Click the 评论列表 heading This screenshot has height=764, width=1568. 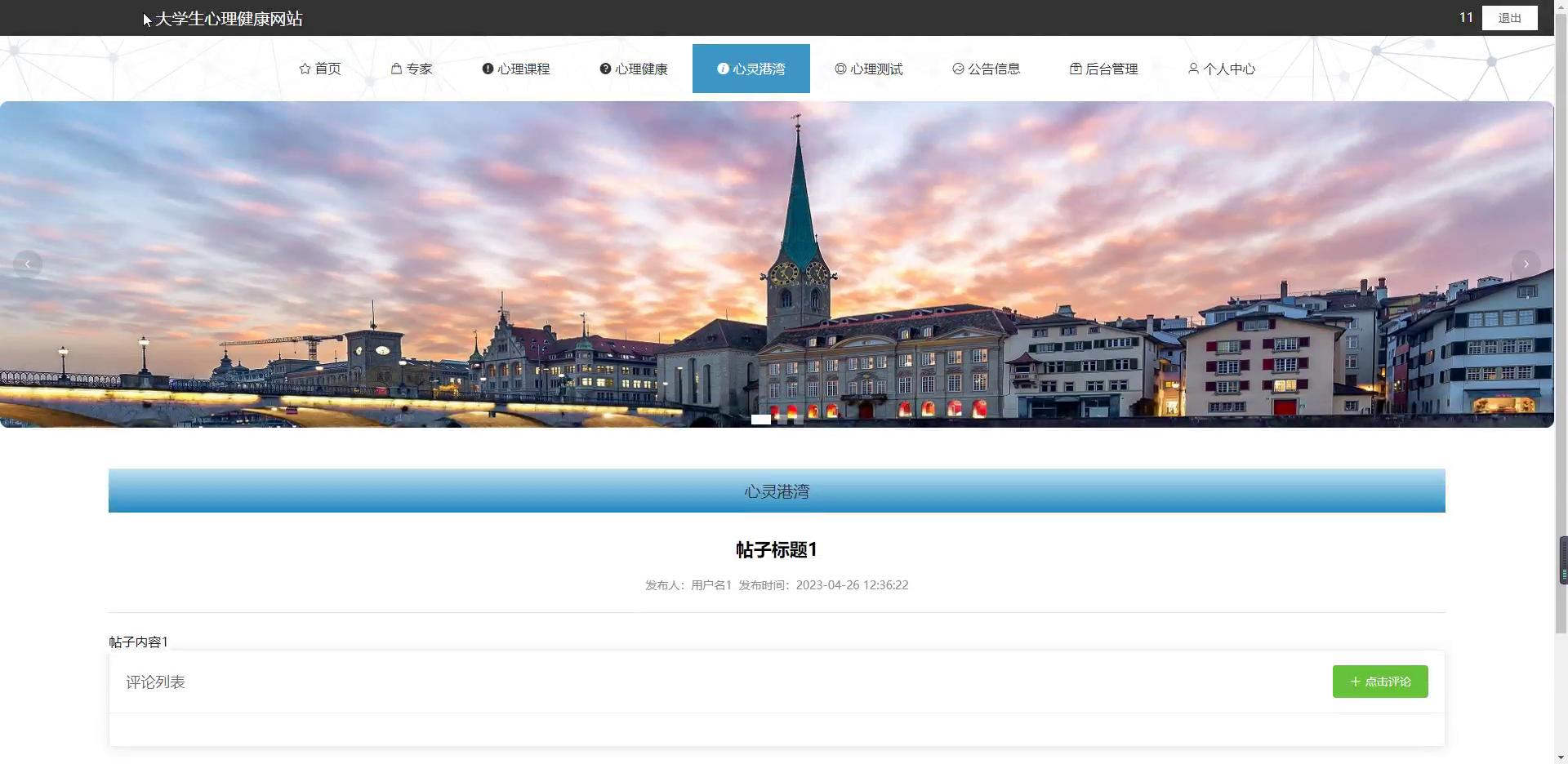(155, 682)
